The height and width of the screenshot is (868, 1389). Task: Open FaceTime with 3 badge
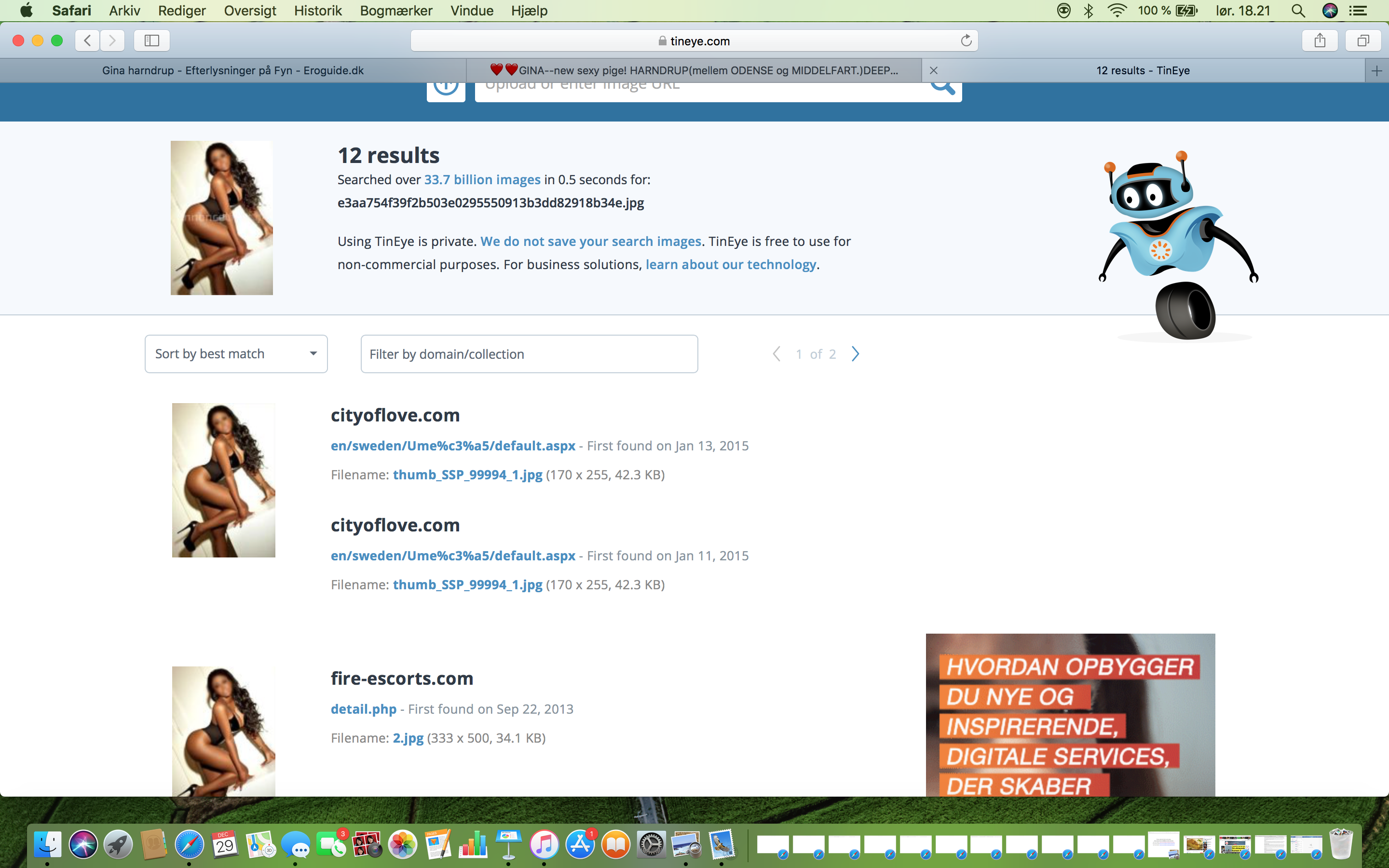click(332, 844)
